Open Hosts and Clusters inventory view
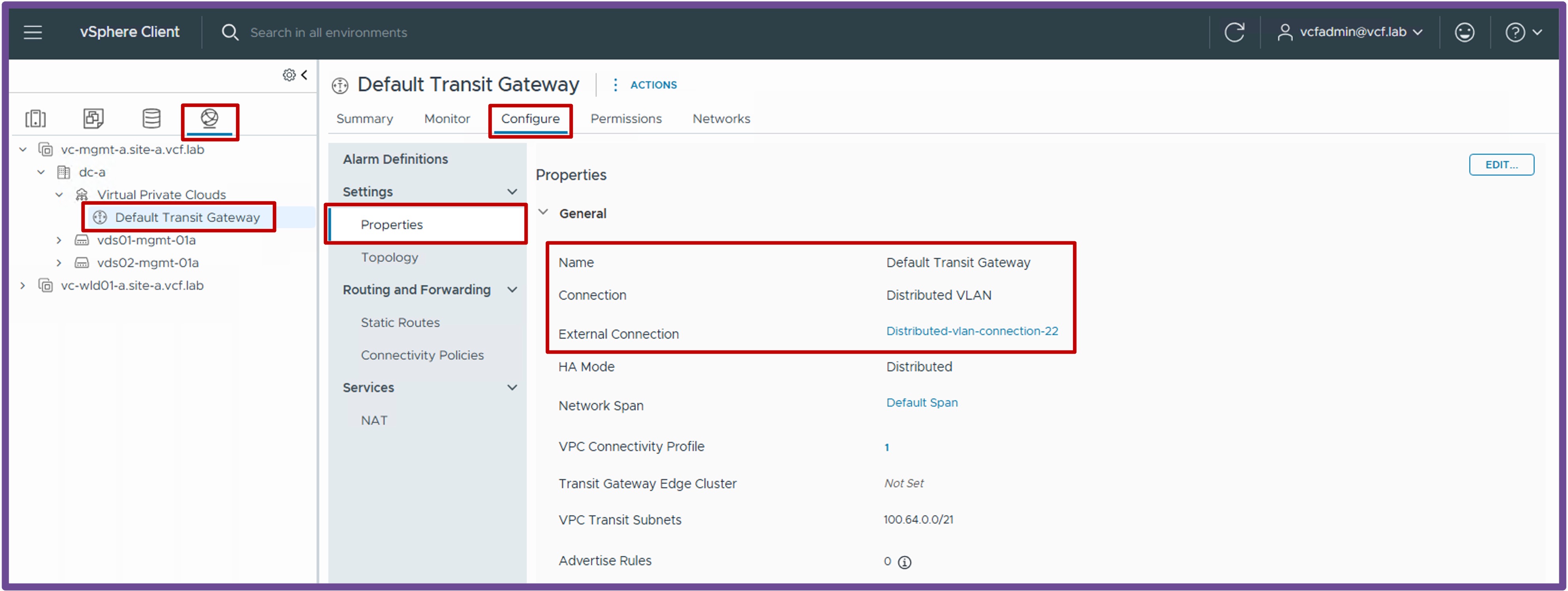The width and height of the screenshot is (1568, 591). 35,118
